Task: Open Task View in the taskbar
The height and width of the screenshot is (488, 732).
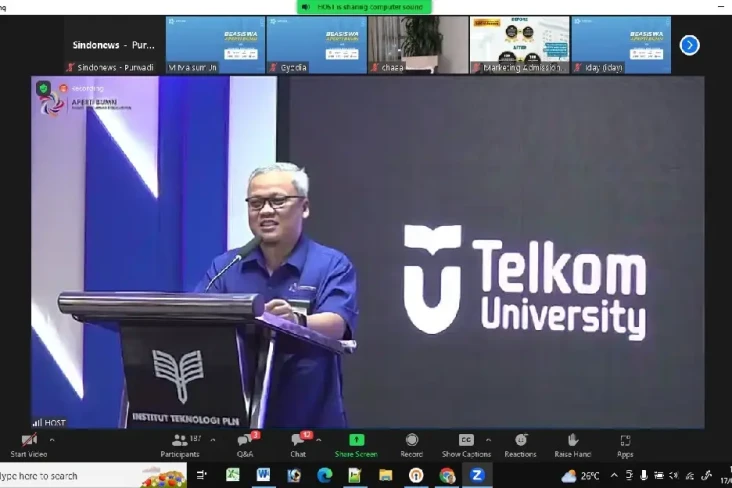Action: tap(202, 475)
